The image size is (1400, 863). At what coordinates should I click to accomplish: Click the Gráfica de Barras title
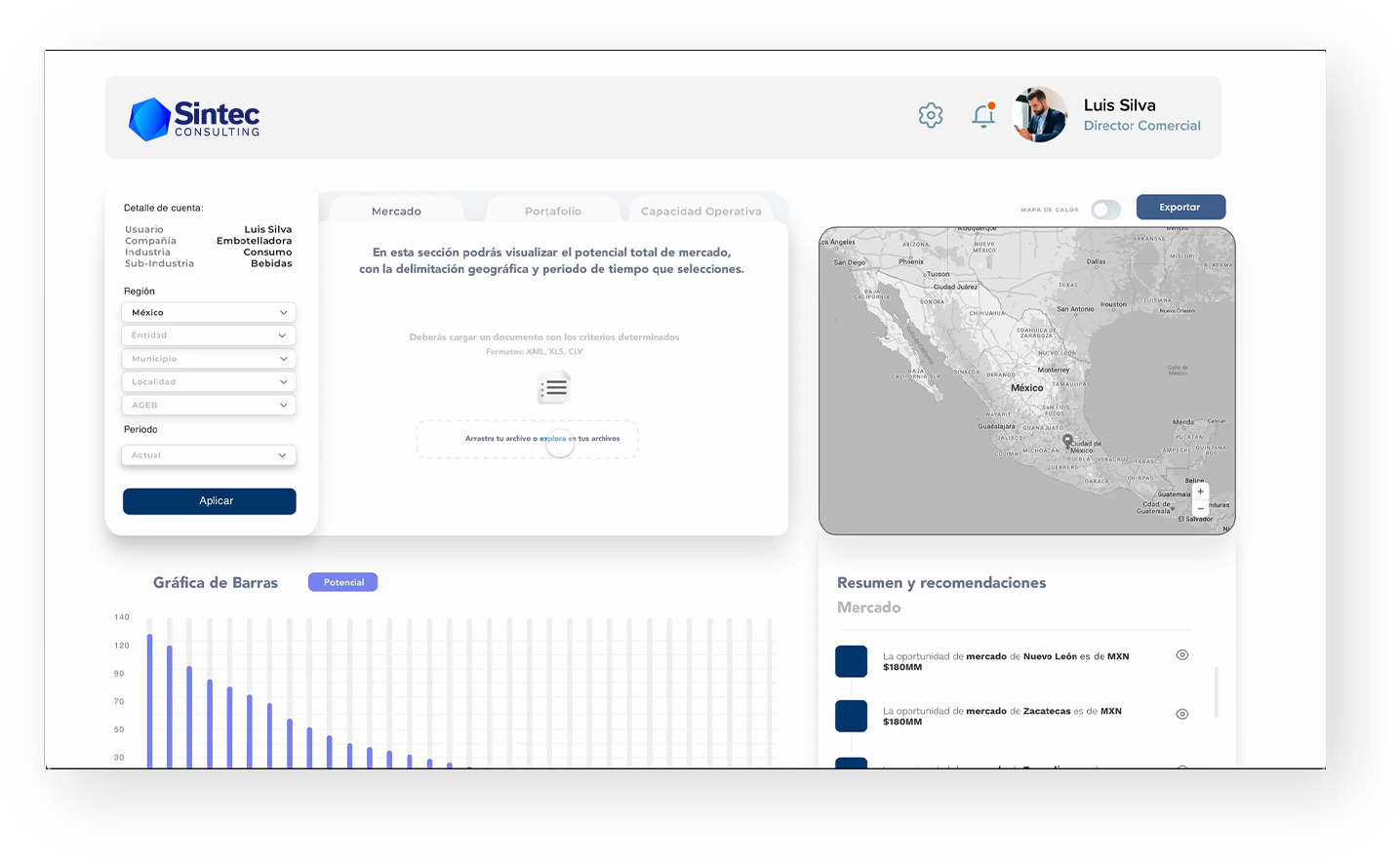coord(216,583)
